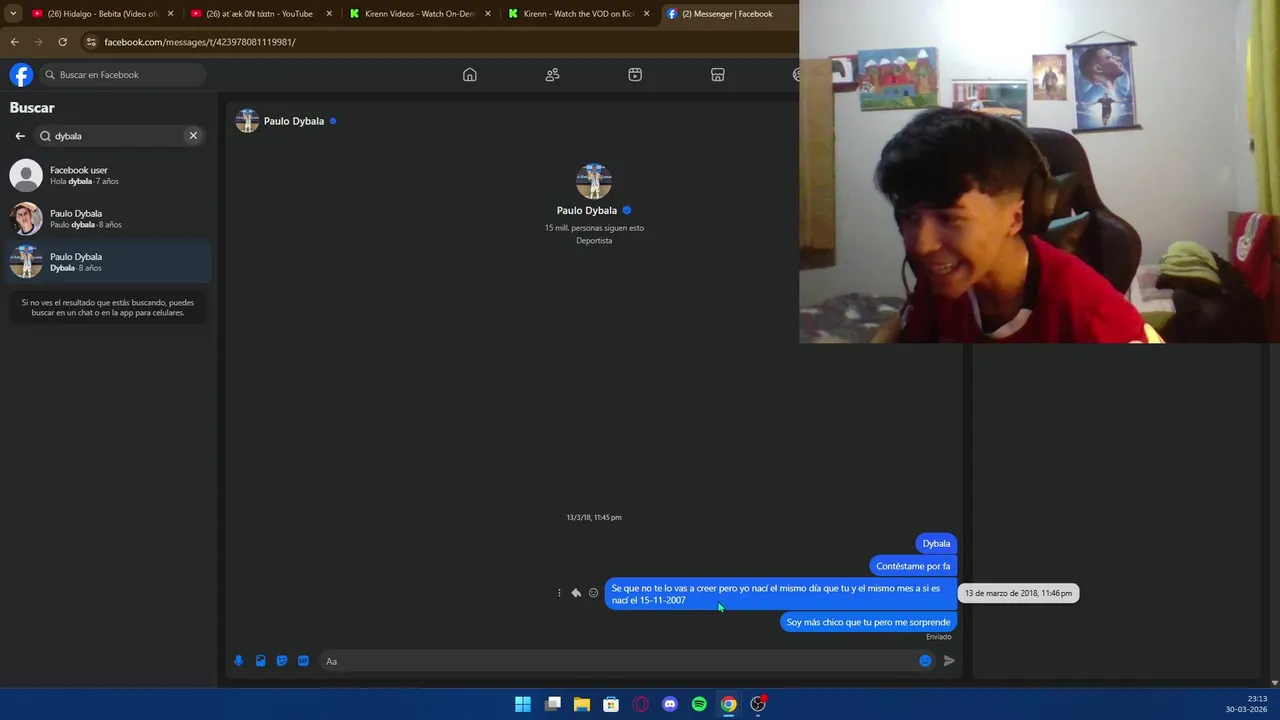Click the '15 mill. personas siguen esto' text

[594, 228]
